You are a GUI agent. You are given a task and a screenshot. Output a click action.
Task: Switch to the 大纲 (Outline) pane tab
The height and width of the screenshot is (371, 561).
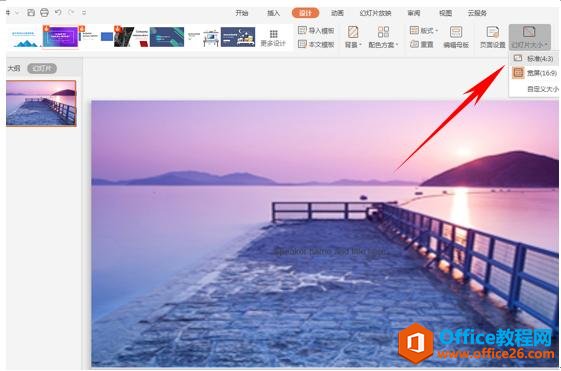coord(14,68)
